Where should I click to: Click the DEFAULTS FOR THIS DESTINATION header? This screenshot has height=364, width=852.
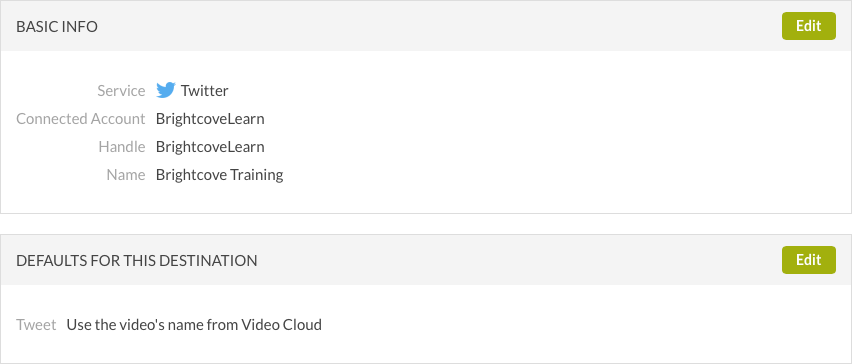click(137, 261)
